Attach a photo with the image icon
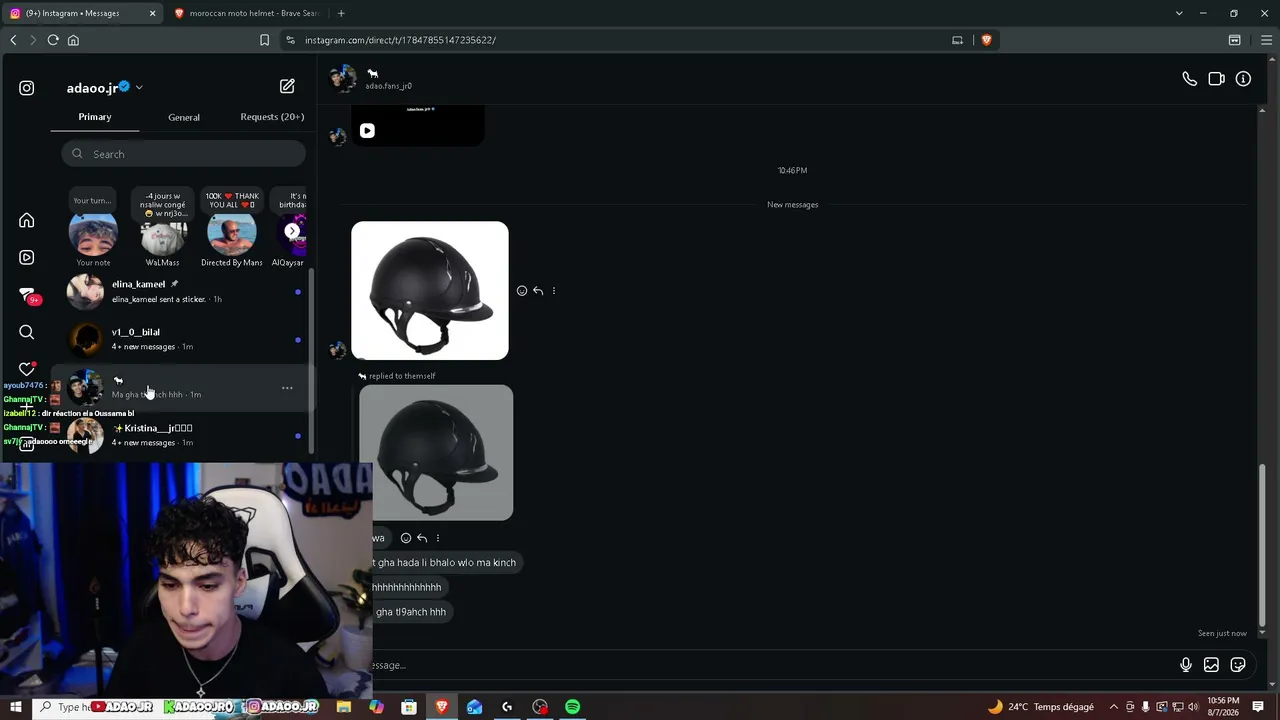The image size is (1280, 720). (x=1211, y=665)
